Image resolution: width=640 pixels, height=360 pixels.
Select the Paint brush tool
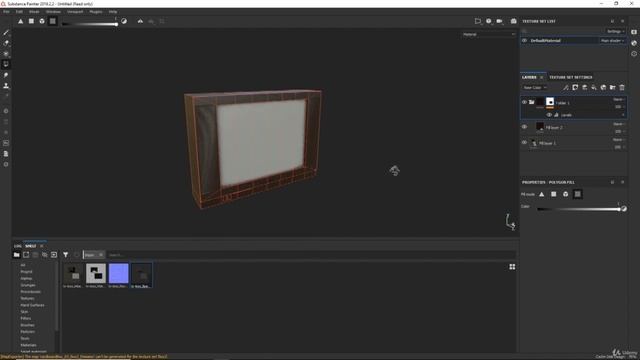[x=6, y=33]
